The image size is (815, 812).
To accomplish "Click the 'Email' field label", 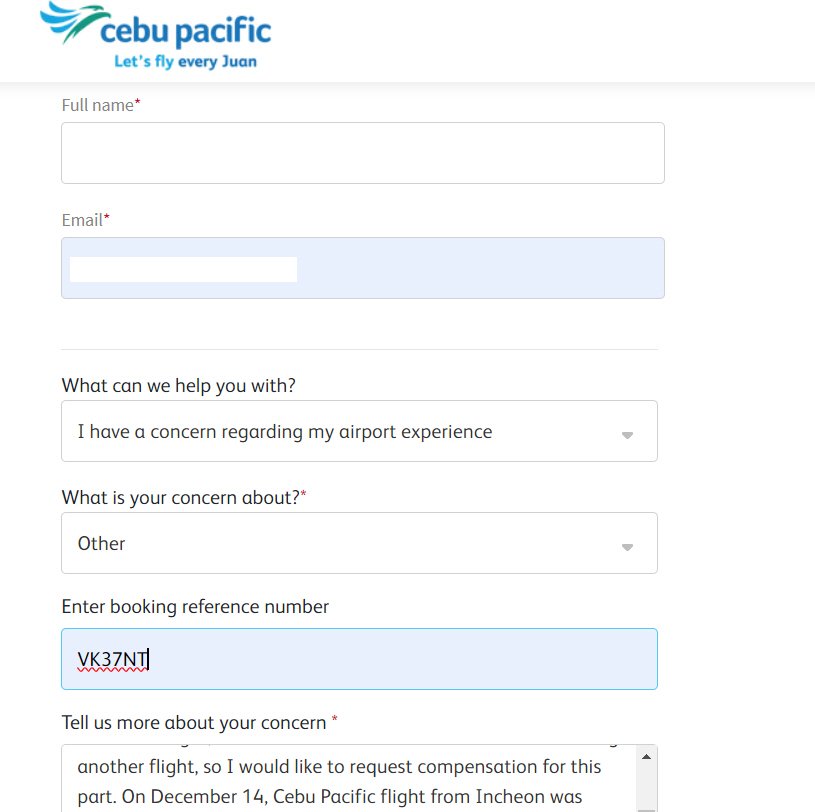I will pos(83,220).
